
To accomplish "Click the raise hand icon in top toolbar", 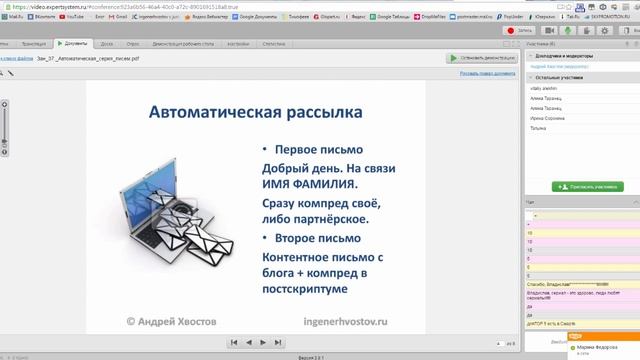I will tap(586, 31).
